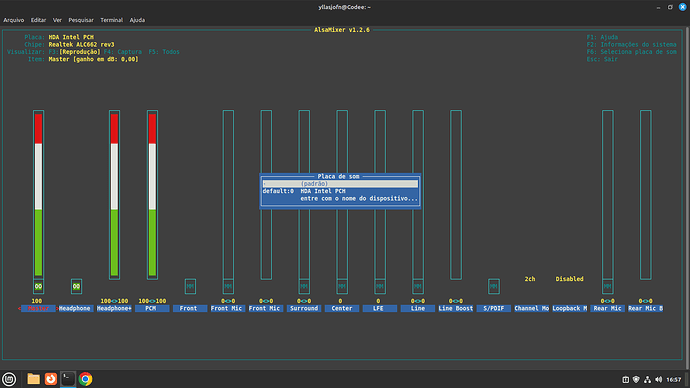Unmute the Front channel MM box
Screen dimensions: 690x388
pos(190,286)
